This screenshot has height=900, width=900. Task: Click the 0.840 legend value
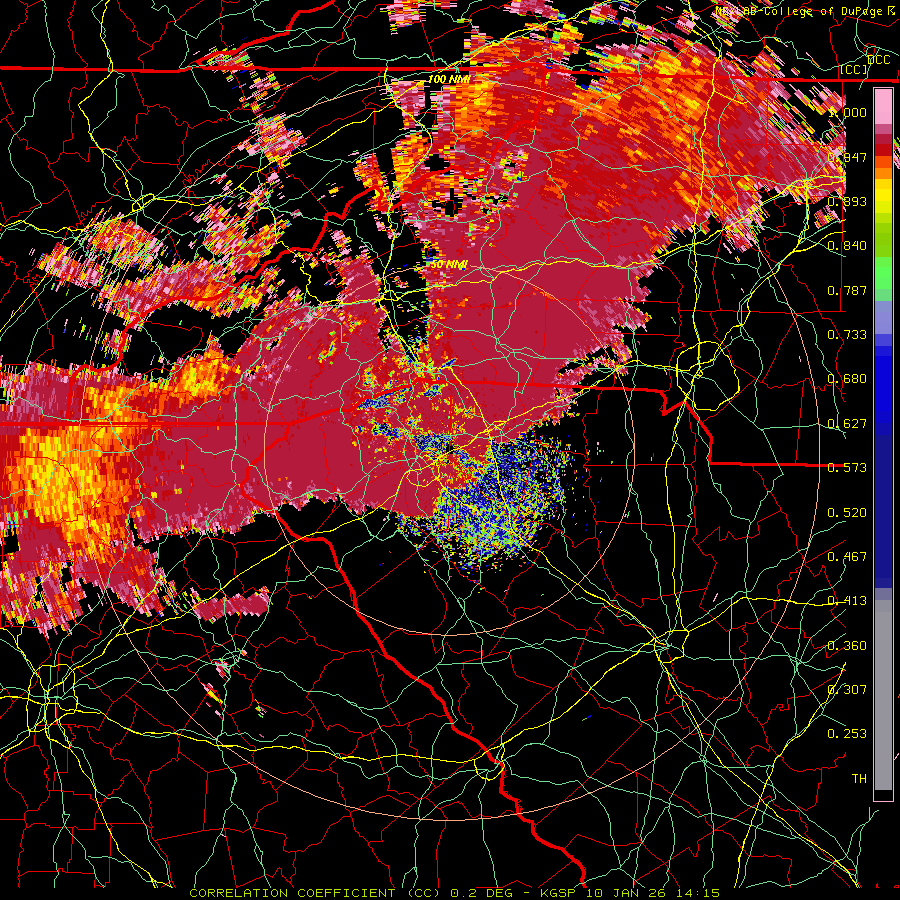coord(847,245)
